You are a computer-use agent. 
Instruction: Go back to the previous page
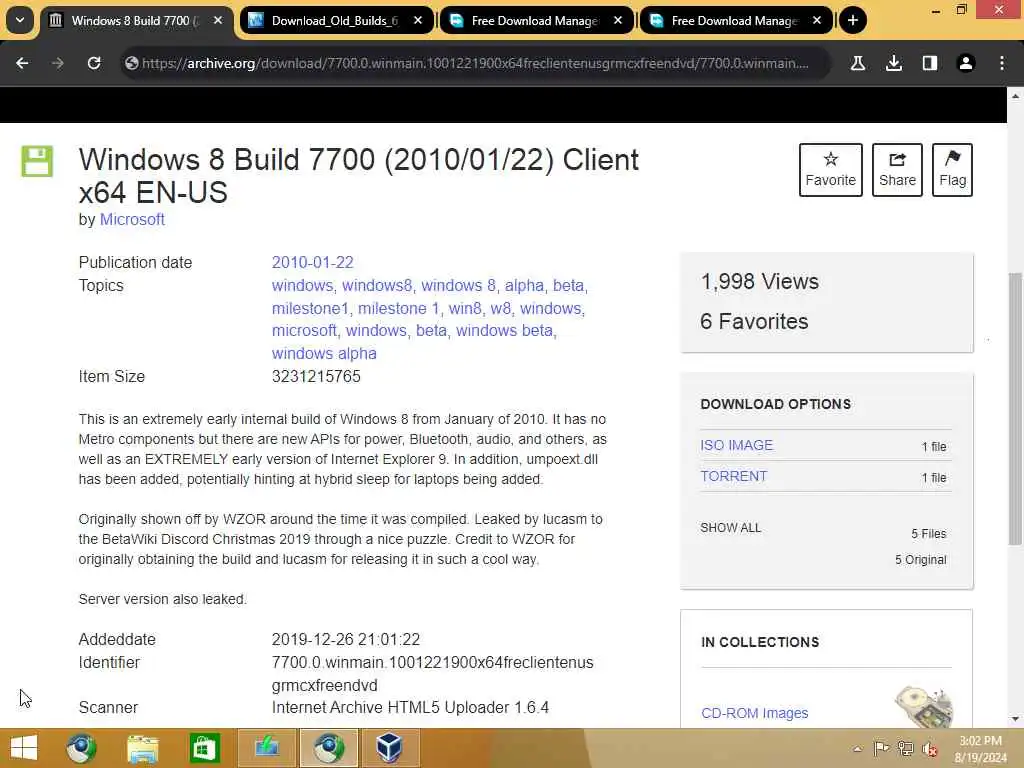tap(22, 63)
